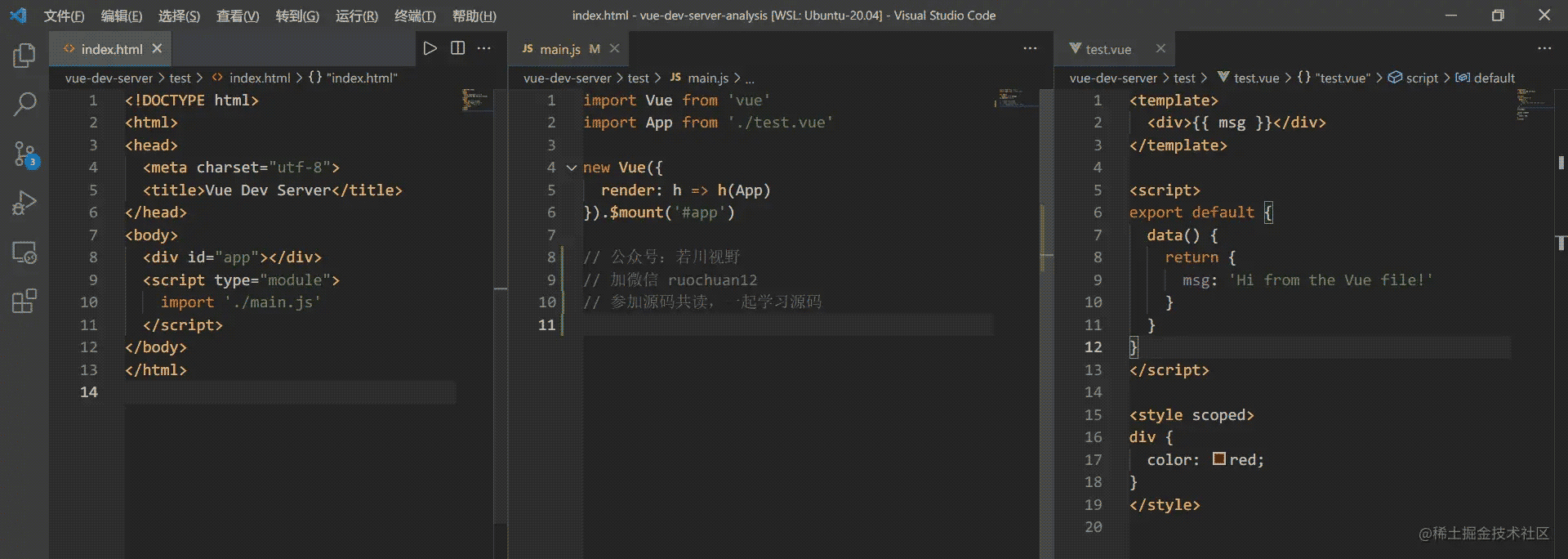Click line number 14 in index.html
Viewport: 1568px width, 559px height.
(x=88, y=392)
